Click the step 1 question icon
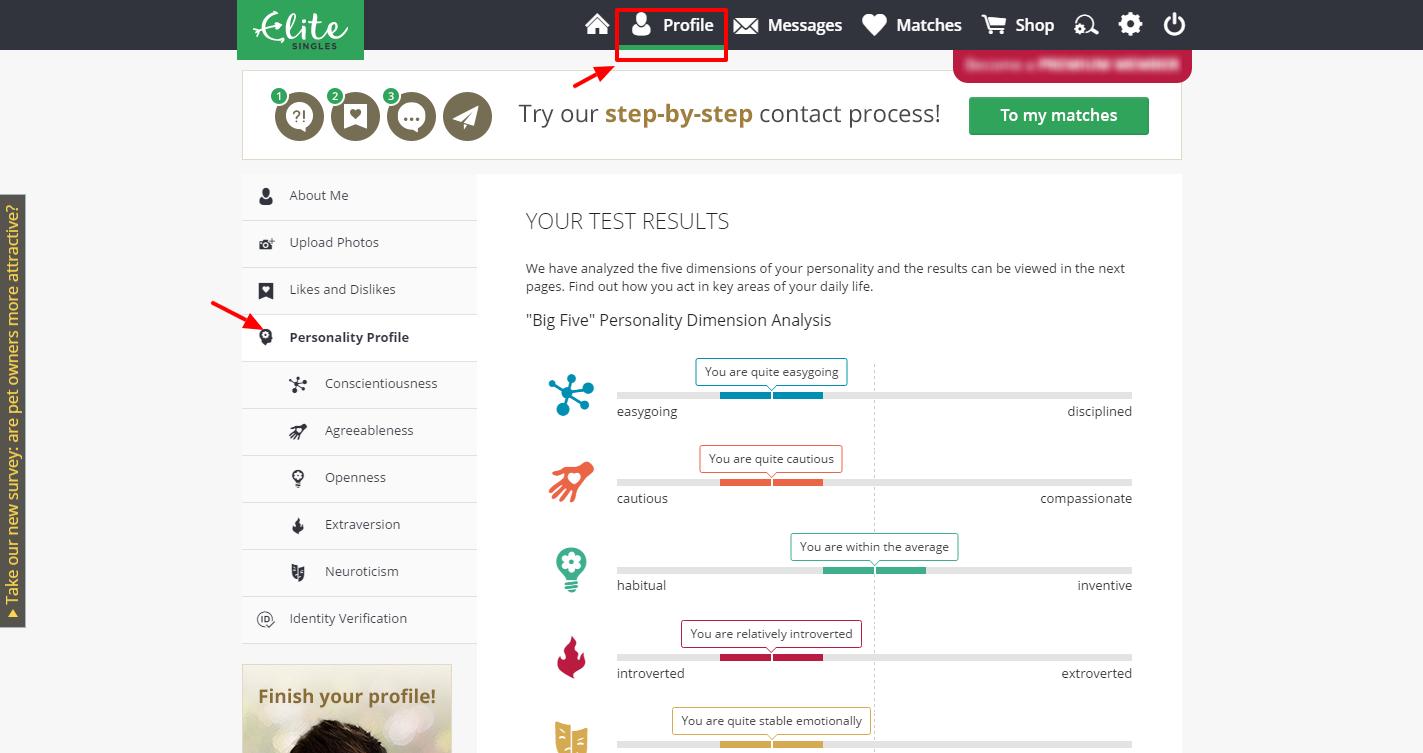The width and height of the screenshot is (1423, 753). point(299,117)
